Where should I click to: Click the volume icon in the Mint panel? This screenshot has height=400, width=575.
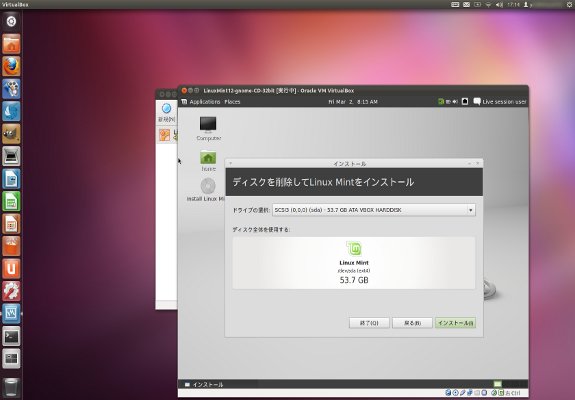click(455, 102)
